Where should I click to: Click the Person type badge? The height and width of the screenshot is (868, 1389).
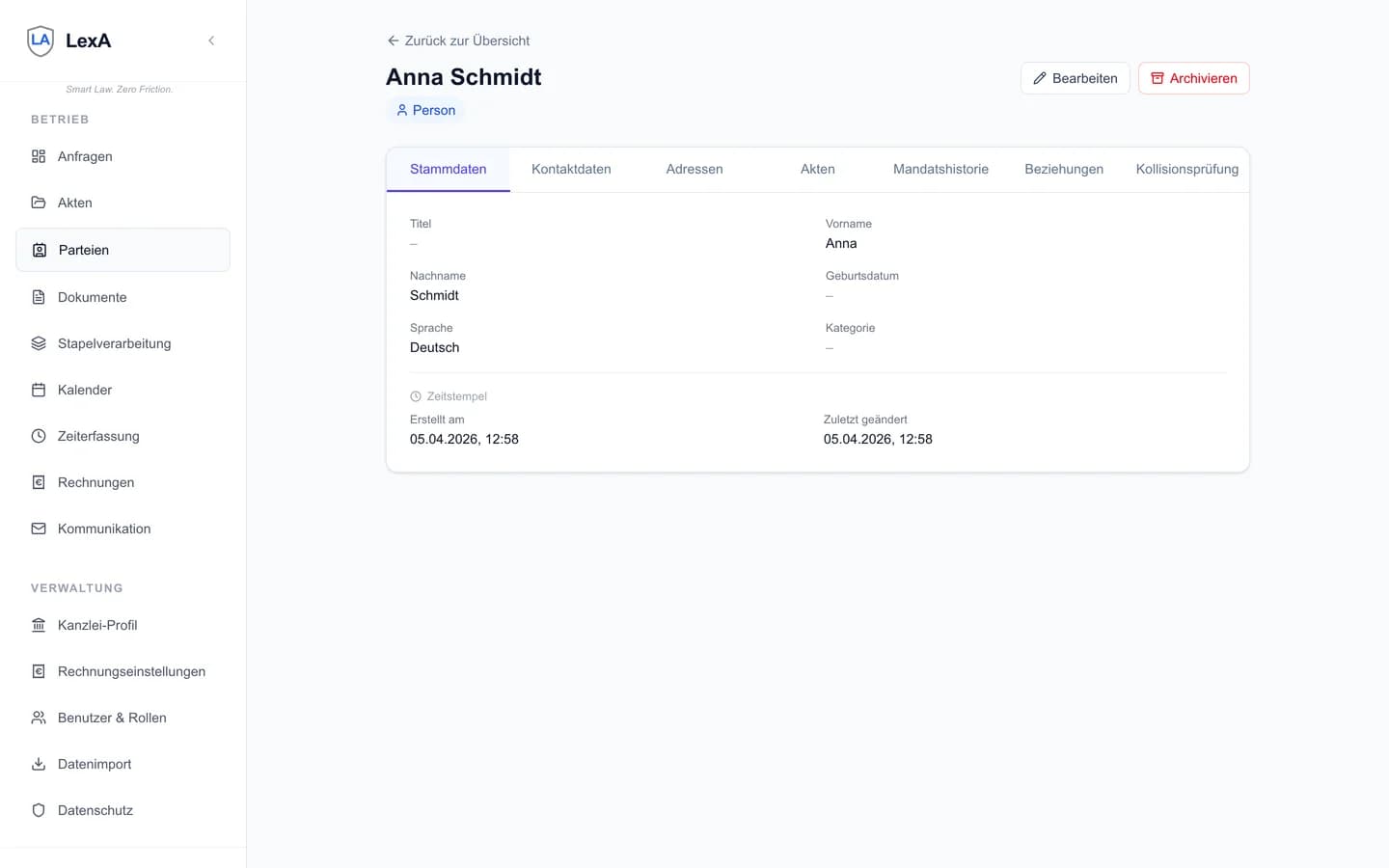tap(425, 110)
